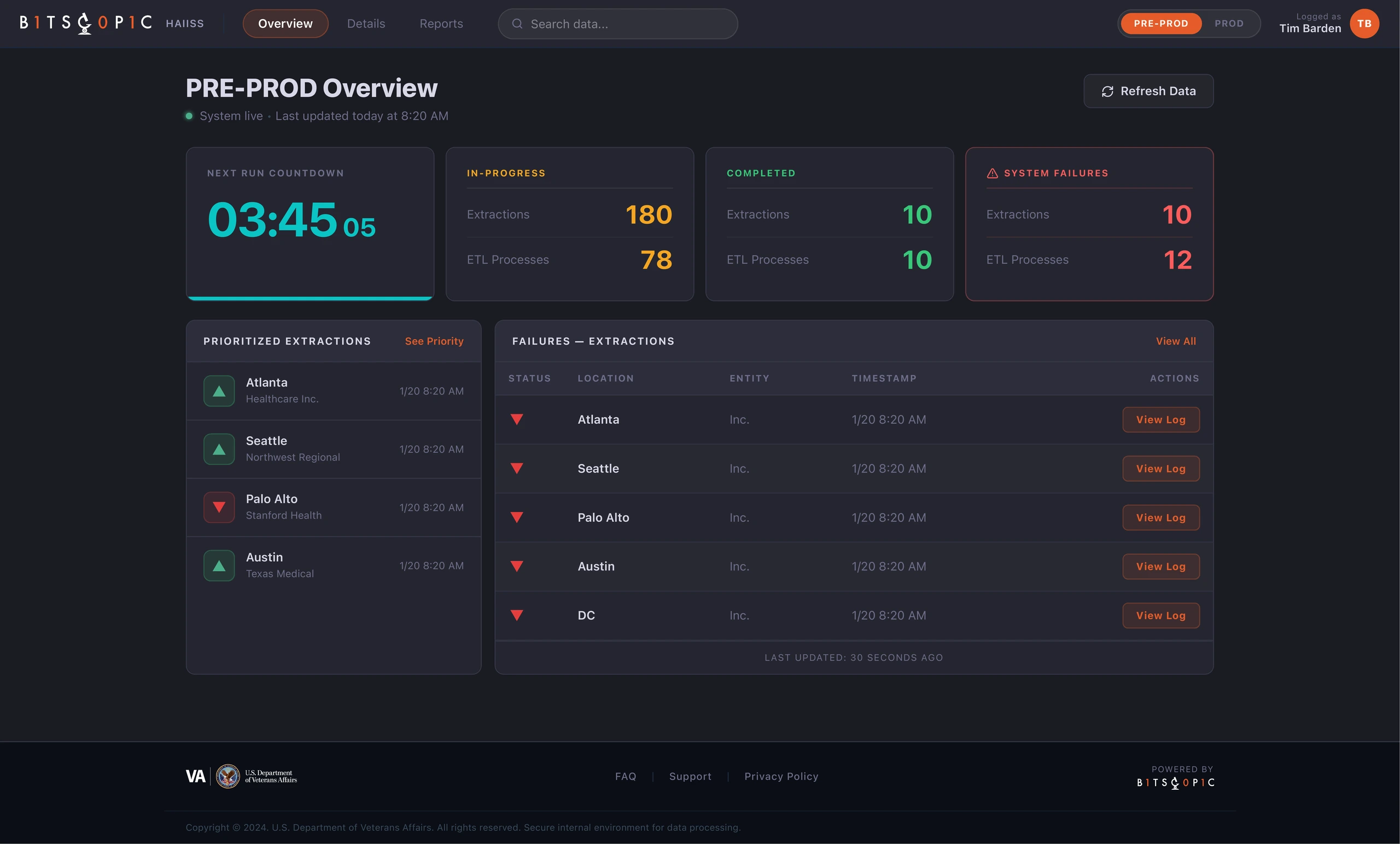Click the countdown progress bar under timer
This screenshot has width=1400, height=844.
point(310,298)
